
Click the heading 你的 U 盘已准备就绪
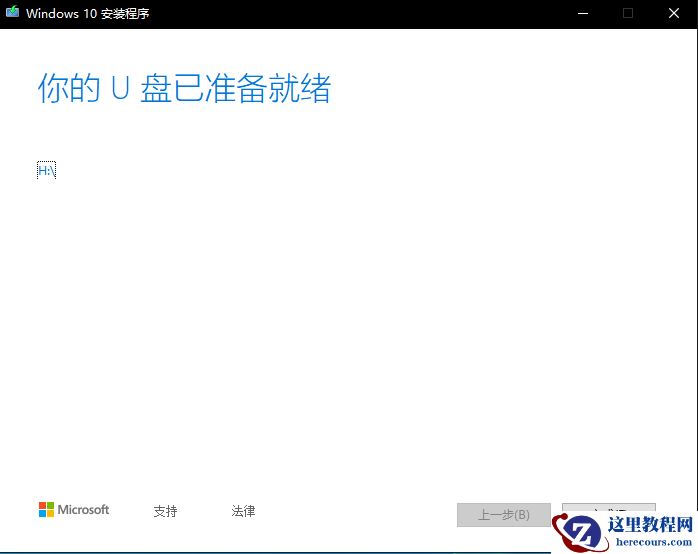[184, 89]
